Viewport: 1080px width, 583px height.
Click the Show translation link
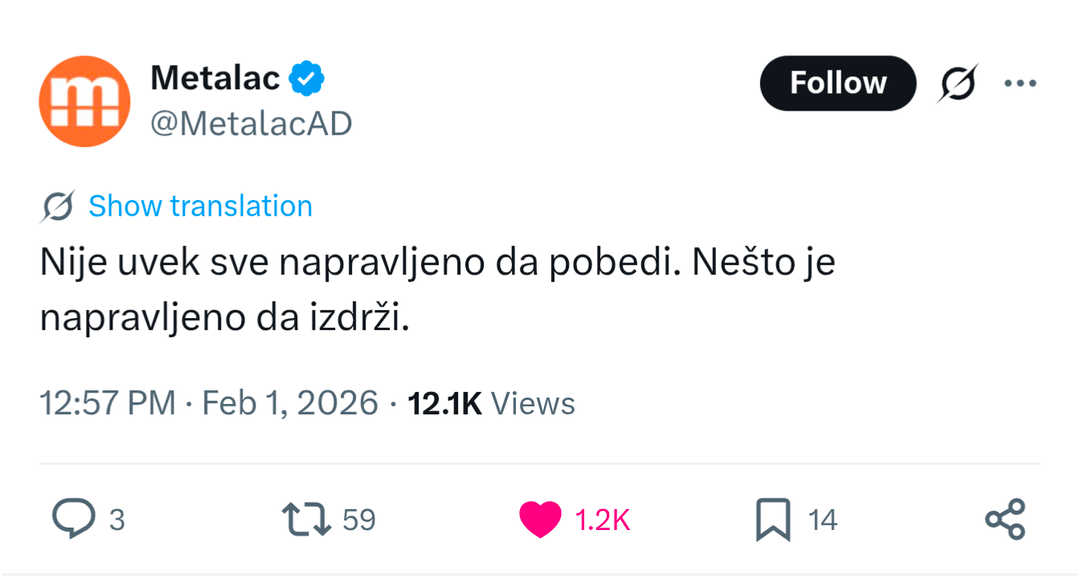click(200, 206)
